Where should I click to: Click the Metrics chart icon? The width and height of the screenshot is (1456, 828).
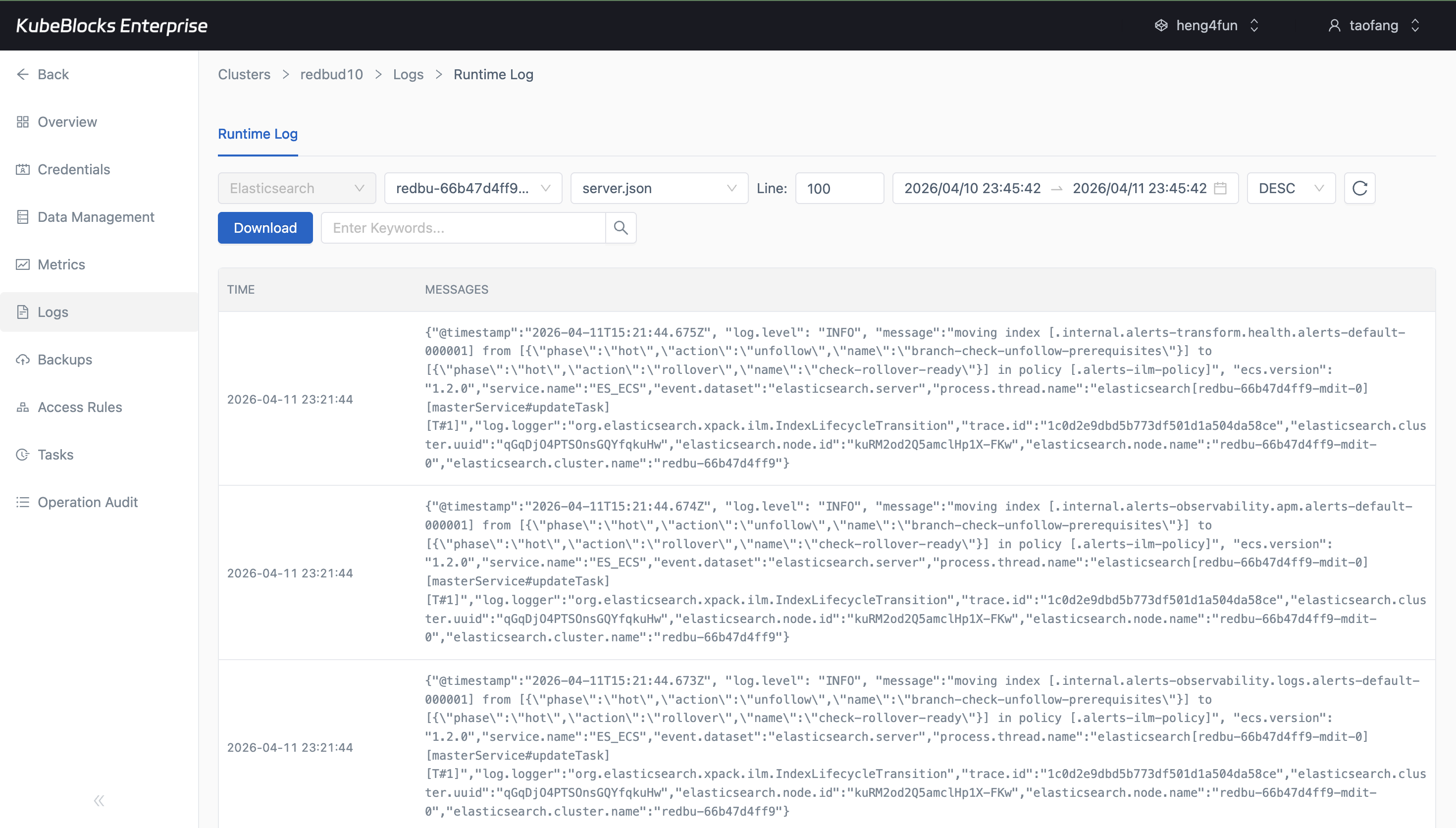pos(23,264)
